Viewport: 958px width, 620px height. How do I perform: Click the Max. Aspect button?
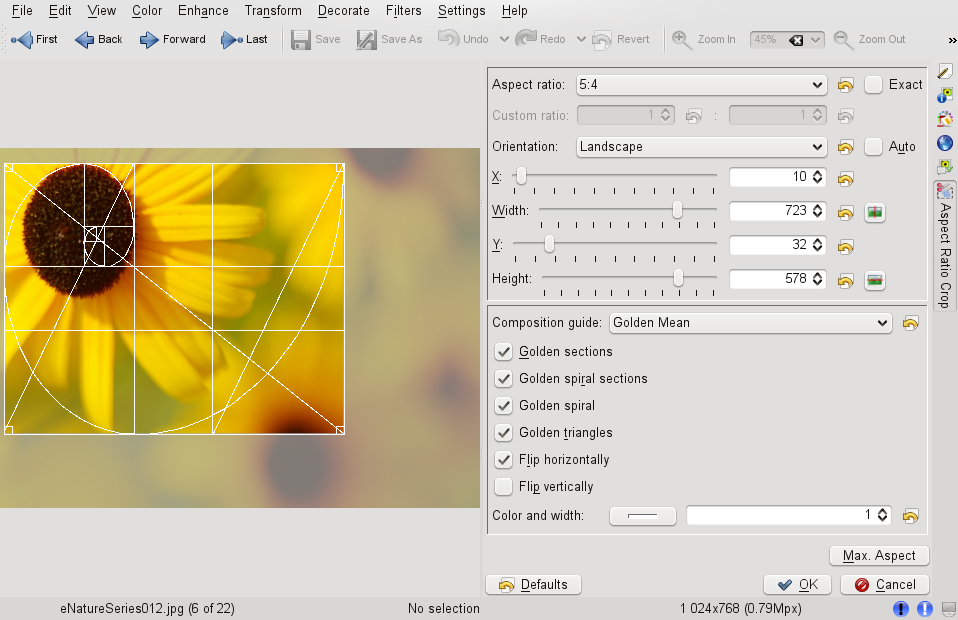click(879, 555)
